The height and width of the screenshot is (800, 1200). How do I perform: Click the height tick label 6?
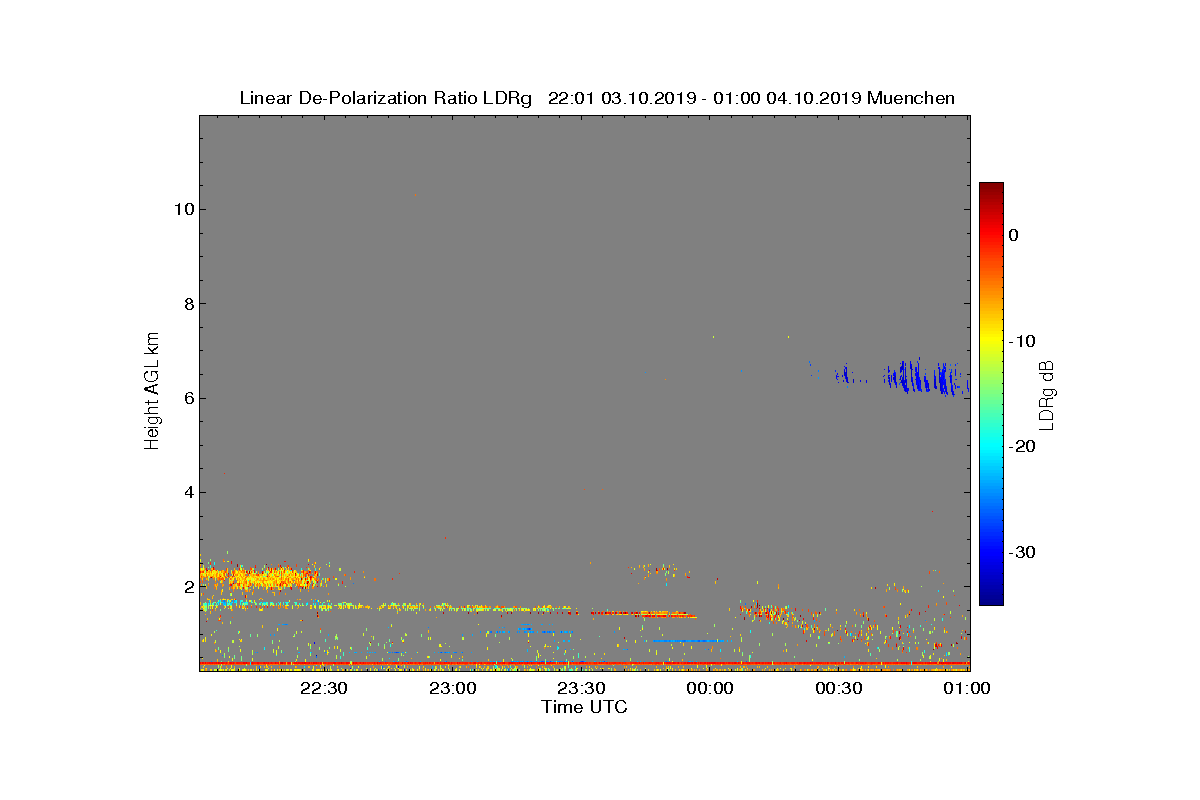[x=188, y=398]
